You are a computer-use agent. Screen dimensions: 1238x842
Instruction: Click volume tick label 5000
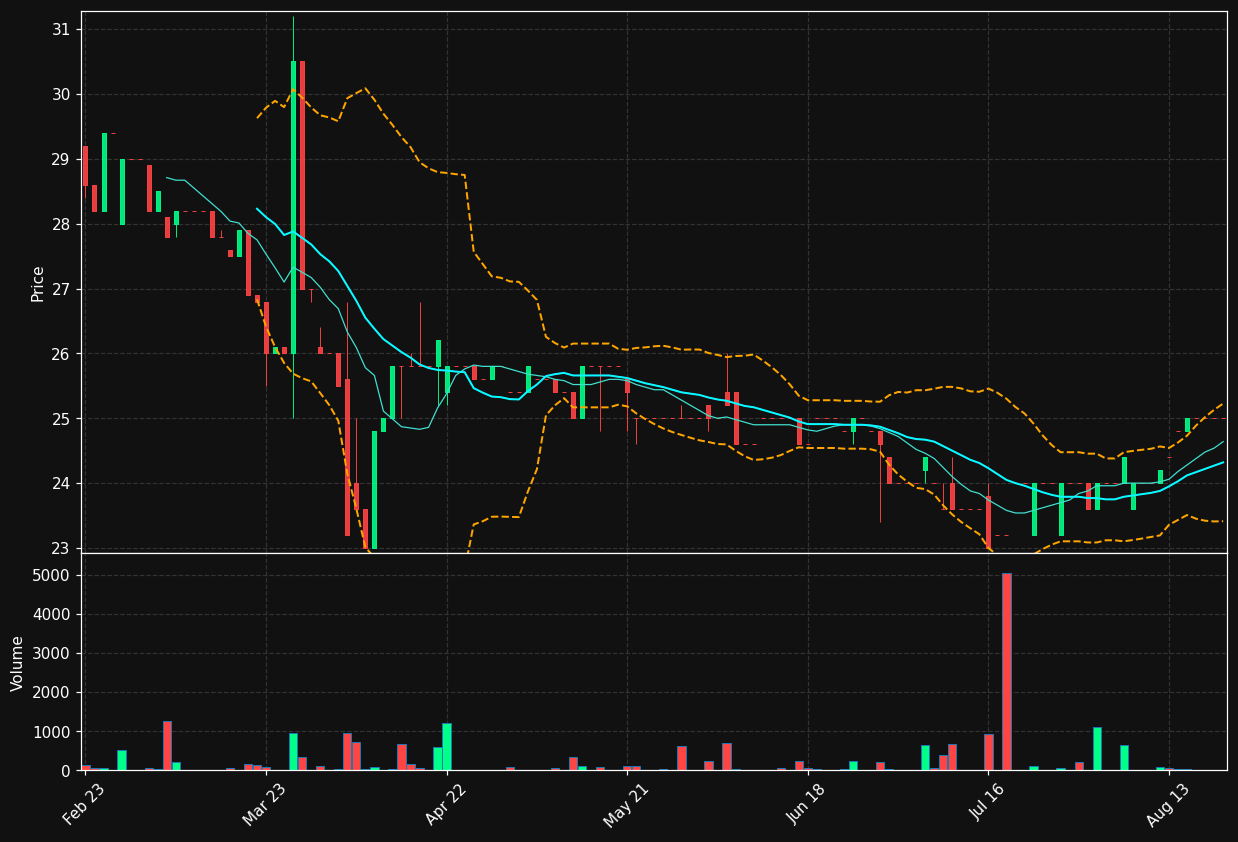(53, 576)
